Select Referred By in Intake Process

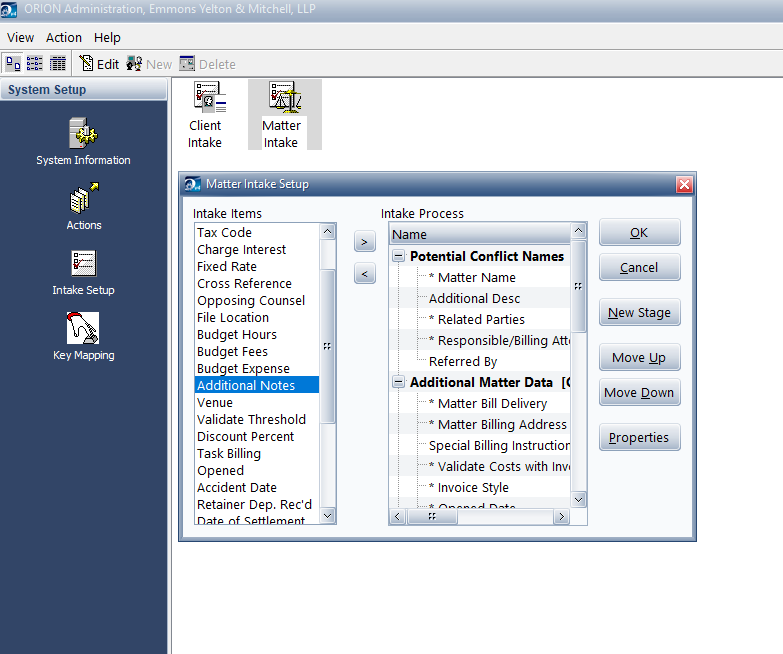point(463,361)
